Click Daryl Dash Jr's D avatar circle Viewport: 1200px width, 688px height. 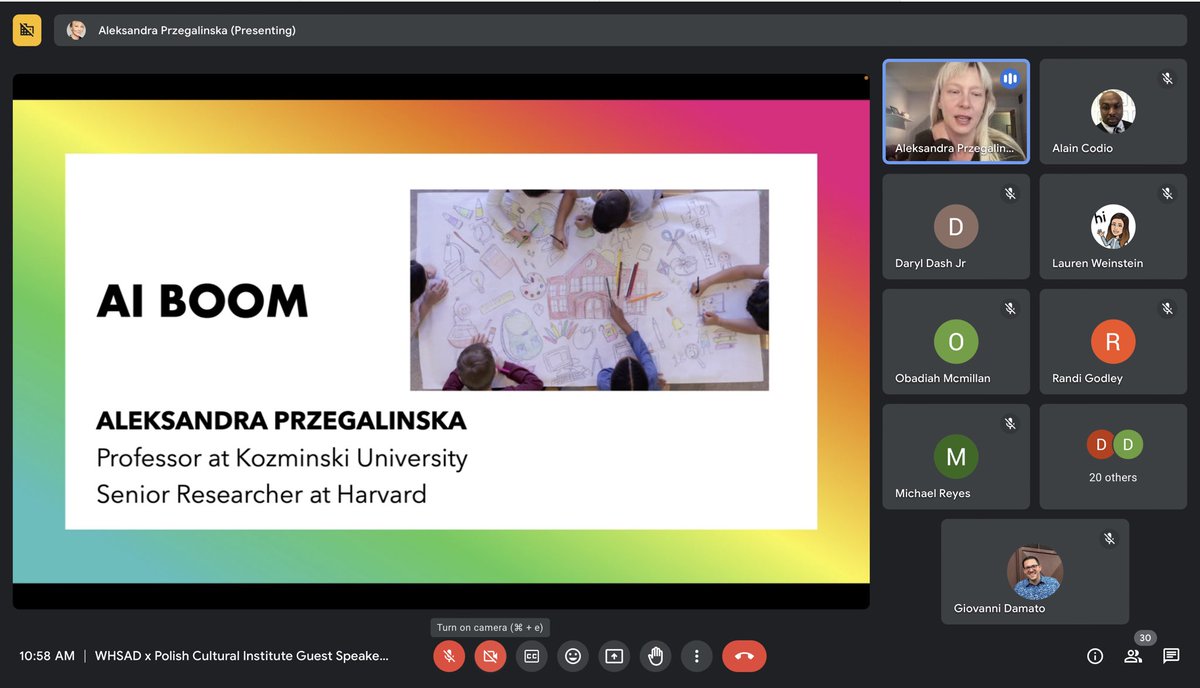click(956, 227)
